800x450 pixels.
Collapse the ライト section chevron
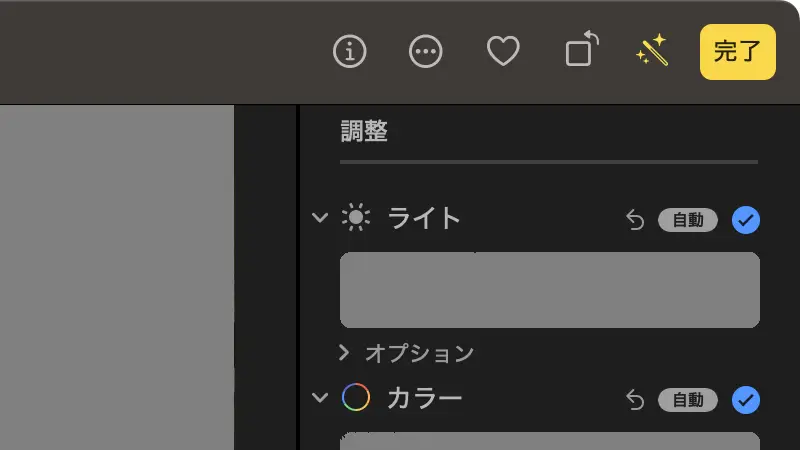[x=320, y=218]
